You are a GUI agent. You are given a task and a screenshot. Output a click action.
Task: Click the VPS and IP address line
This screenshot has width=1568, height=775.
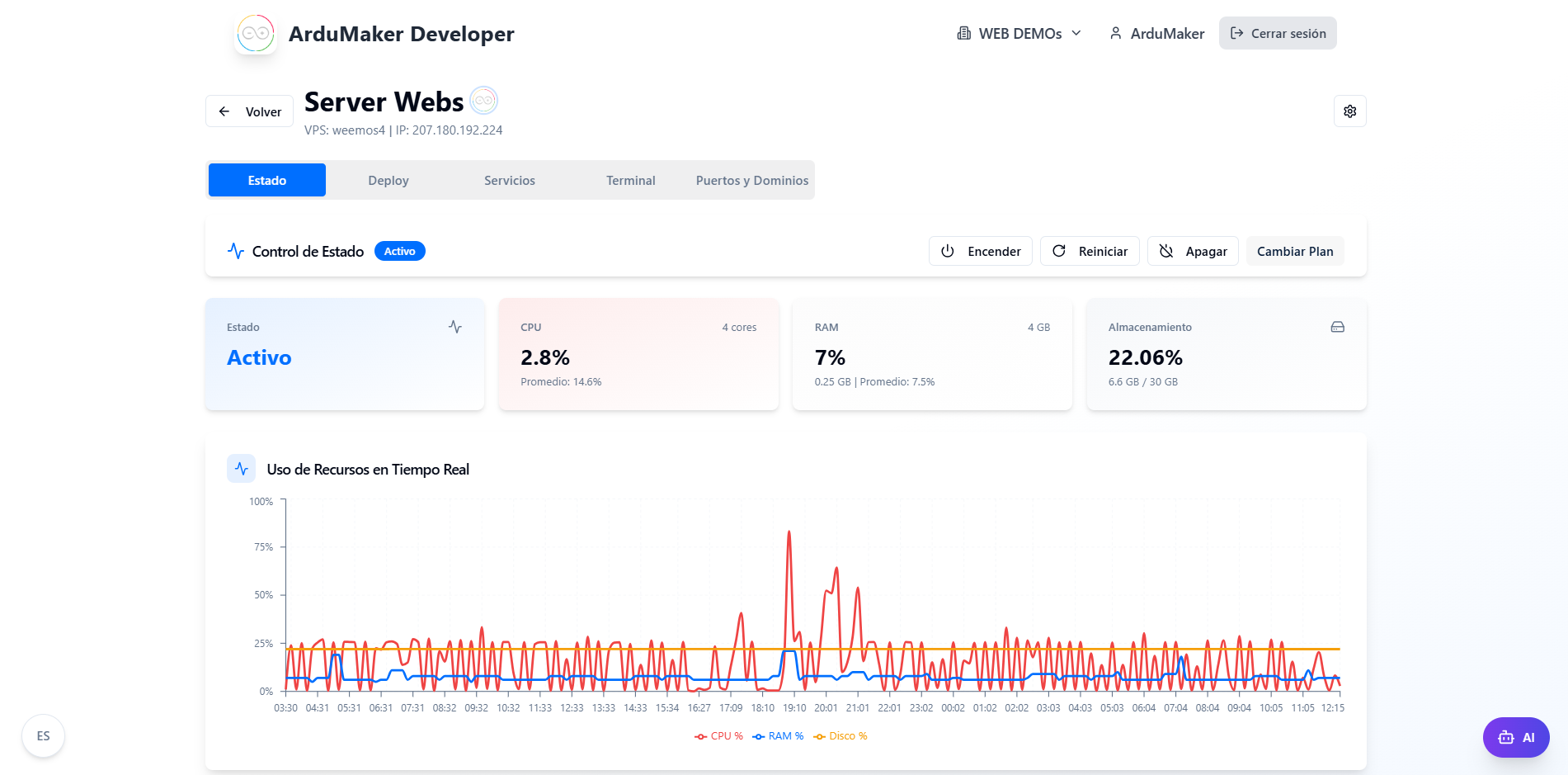(403, 130)
